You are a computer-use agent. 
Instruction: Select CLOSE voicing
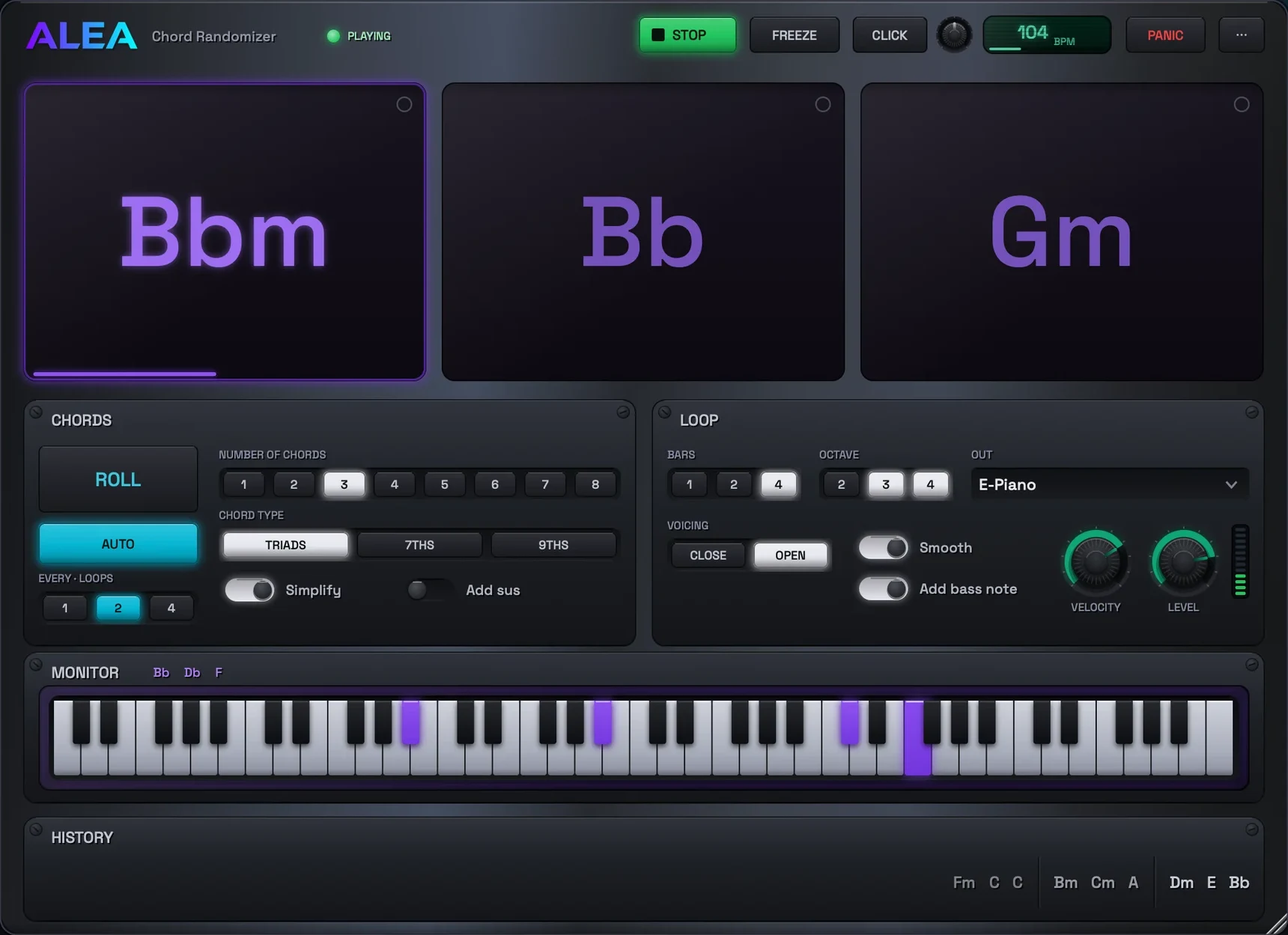coord(708,555)
